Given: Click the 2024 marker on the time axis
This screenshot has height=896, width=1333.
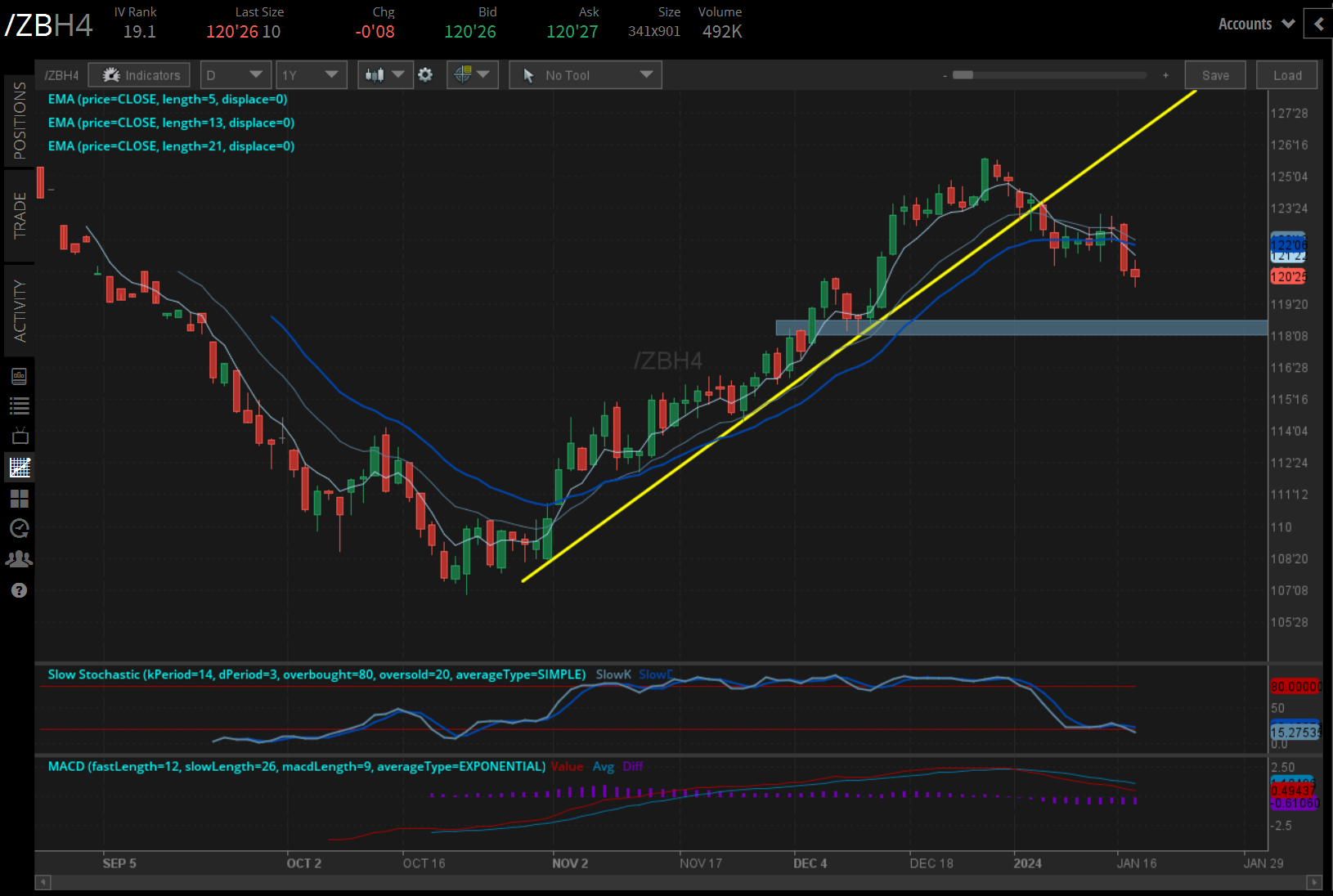Looking at the screenshot, I should coord(1028,863).
